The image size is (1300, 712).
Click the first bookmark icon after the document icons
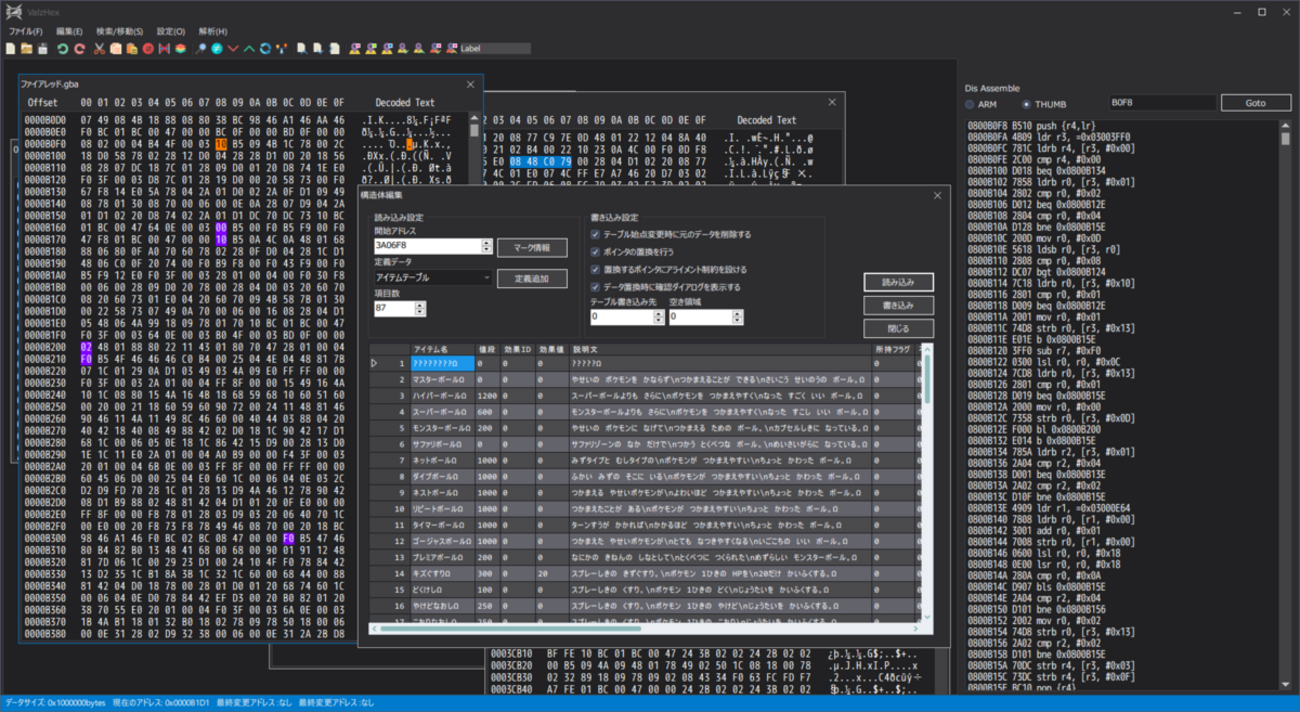click(354, 48)
